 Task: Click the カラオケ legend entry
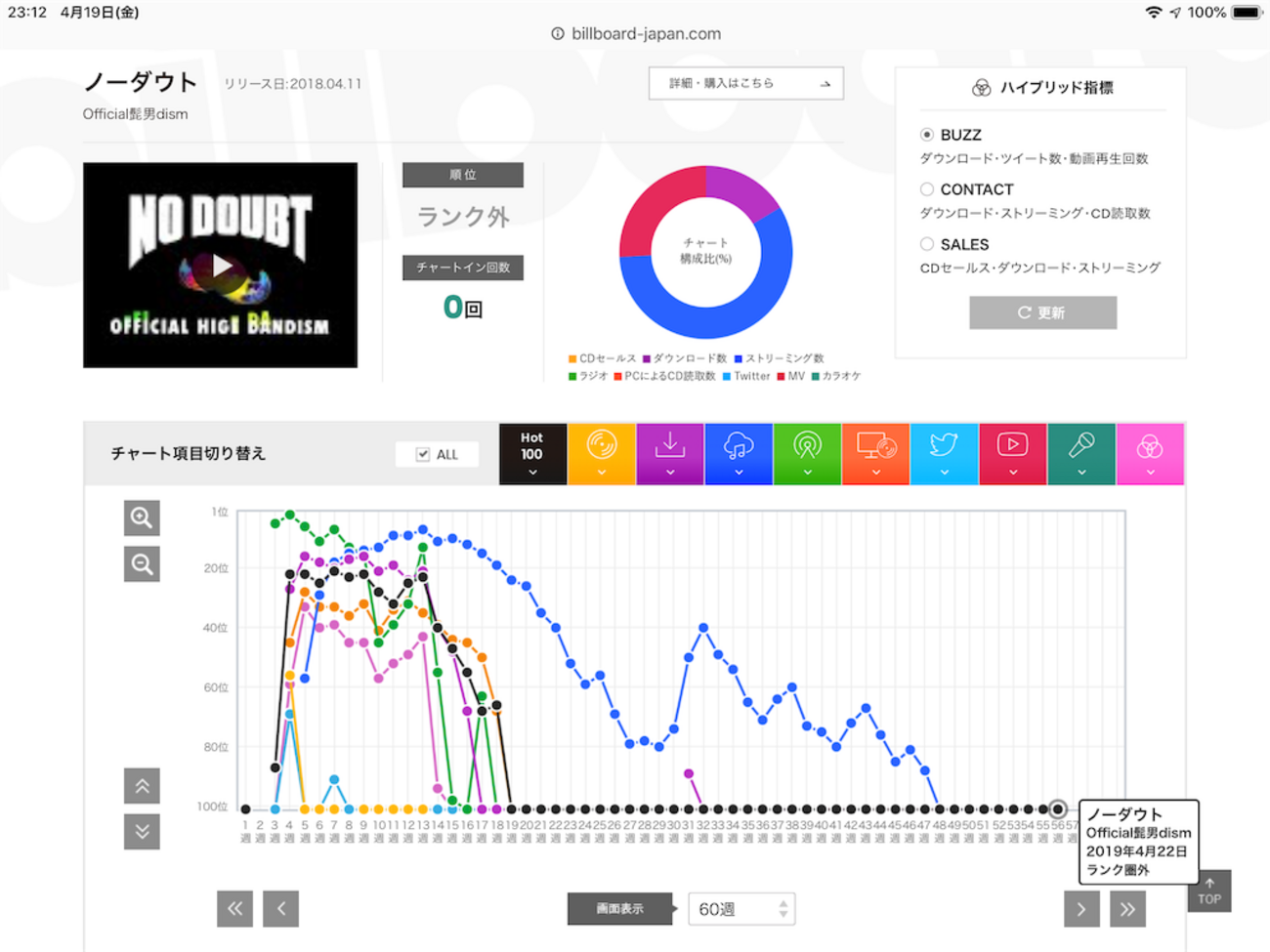tap(836, 376)
